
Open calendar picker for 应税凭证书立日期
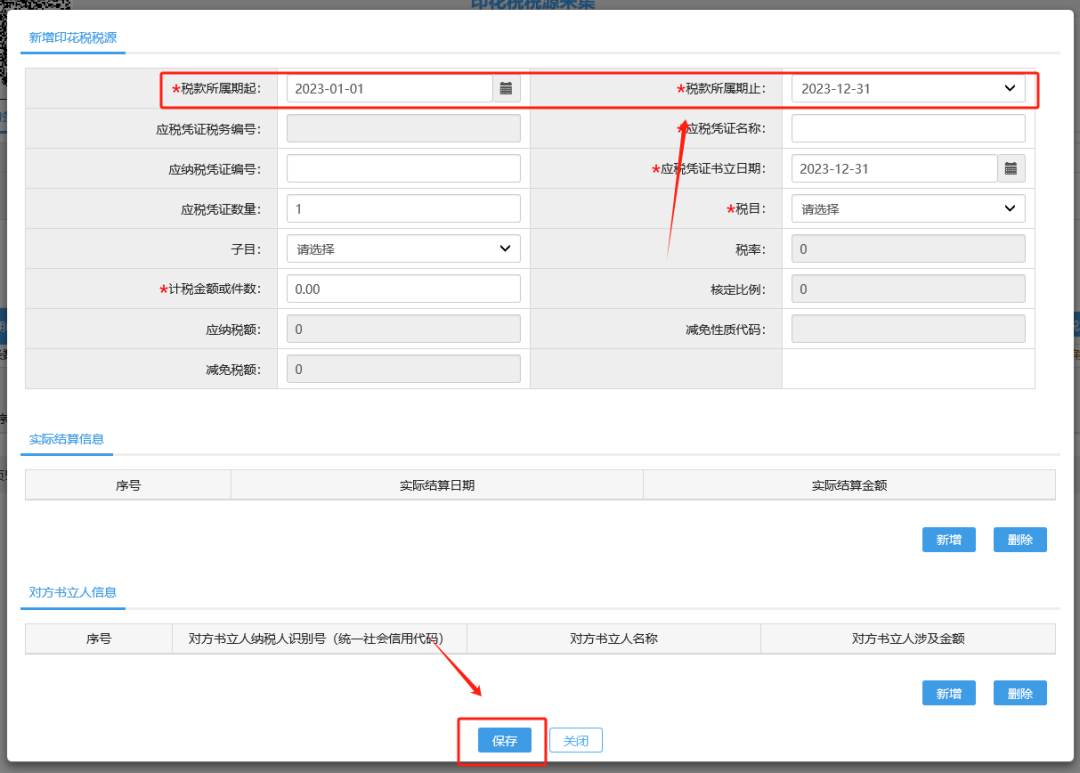1011,169
